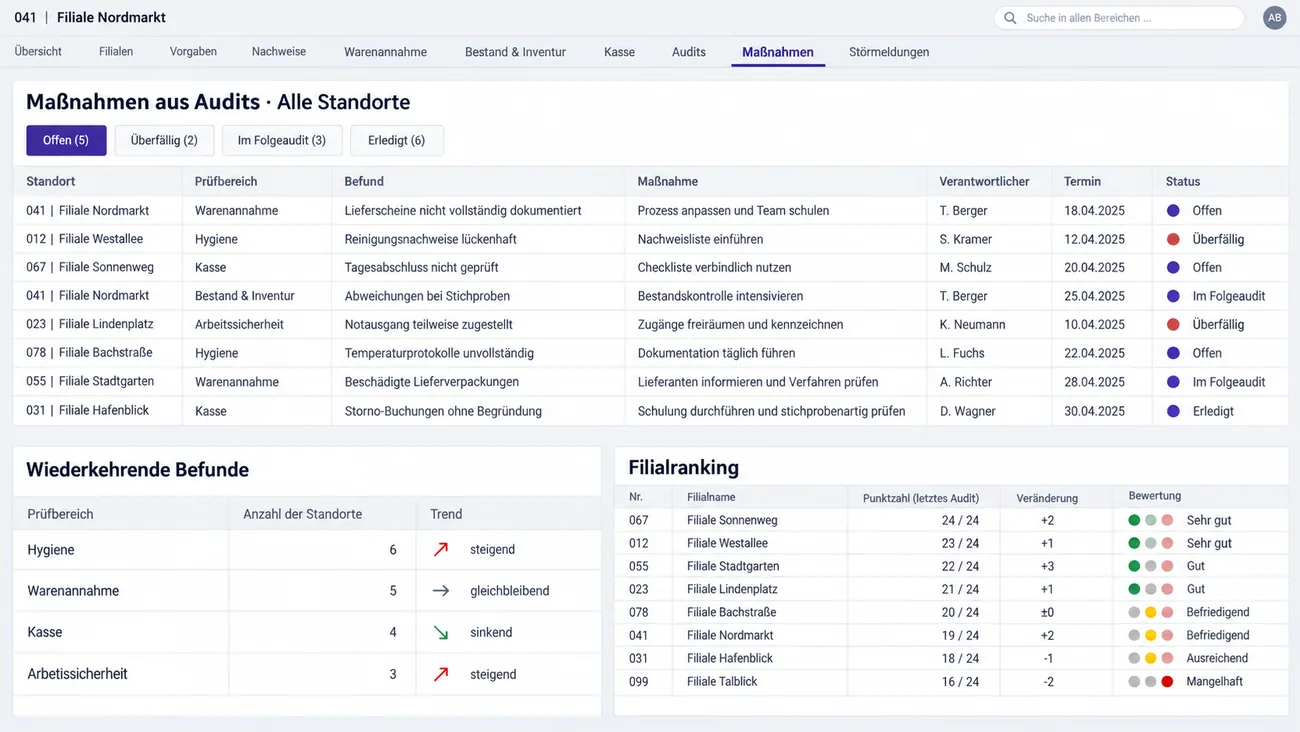Screen dimensions: 1300x732
Task: Click 'Checkliste verbindlich nutzen' measure
Action: 714,267
